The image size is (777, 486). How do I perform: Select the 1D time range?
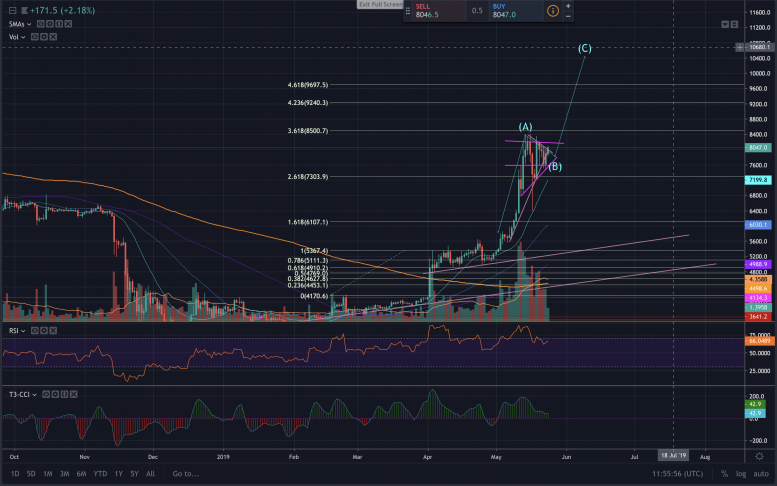pyautogui.click(x=15, y=474)
